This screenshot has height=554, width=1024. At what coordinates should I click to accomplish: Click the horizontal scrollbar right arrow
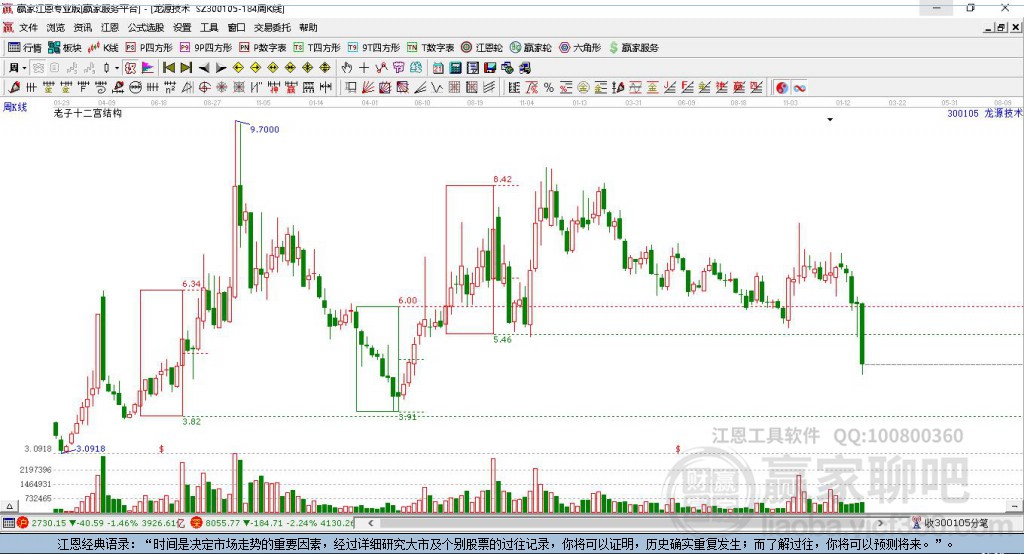click(880, 523)
